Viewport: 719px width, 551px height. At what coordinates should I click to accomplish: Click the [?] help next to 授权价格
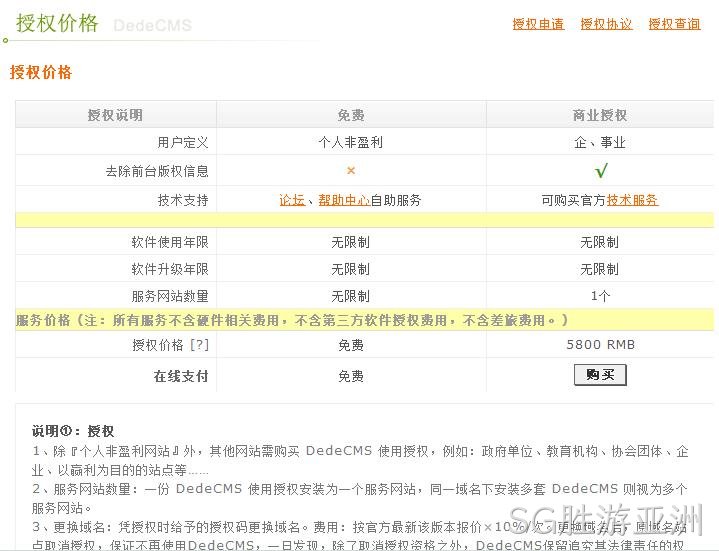pyautogui.click(x=199, y=345)
